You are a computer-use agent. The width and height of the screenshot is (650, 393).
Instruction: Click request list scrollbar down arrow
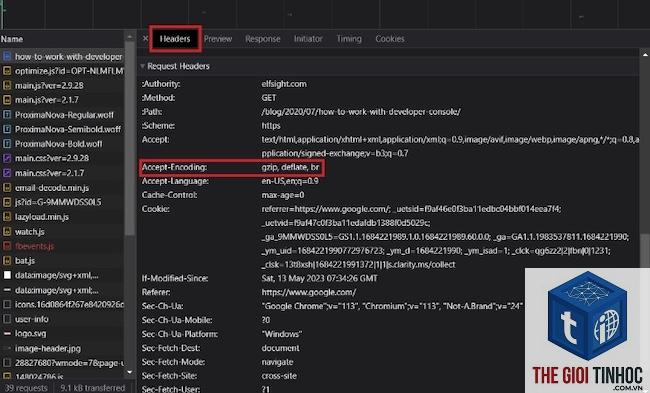(130, 372)
